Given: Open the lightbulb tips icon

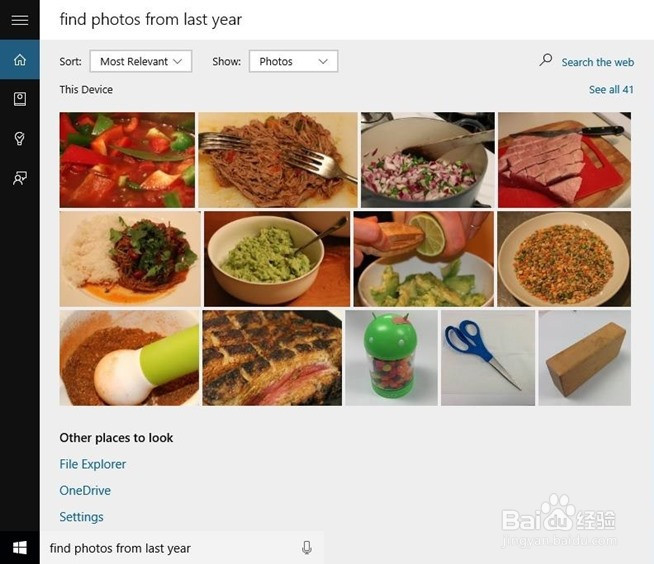Looking at the screenshot, I should (19, 139).
